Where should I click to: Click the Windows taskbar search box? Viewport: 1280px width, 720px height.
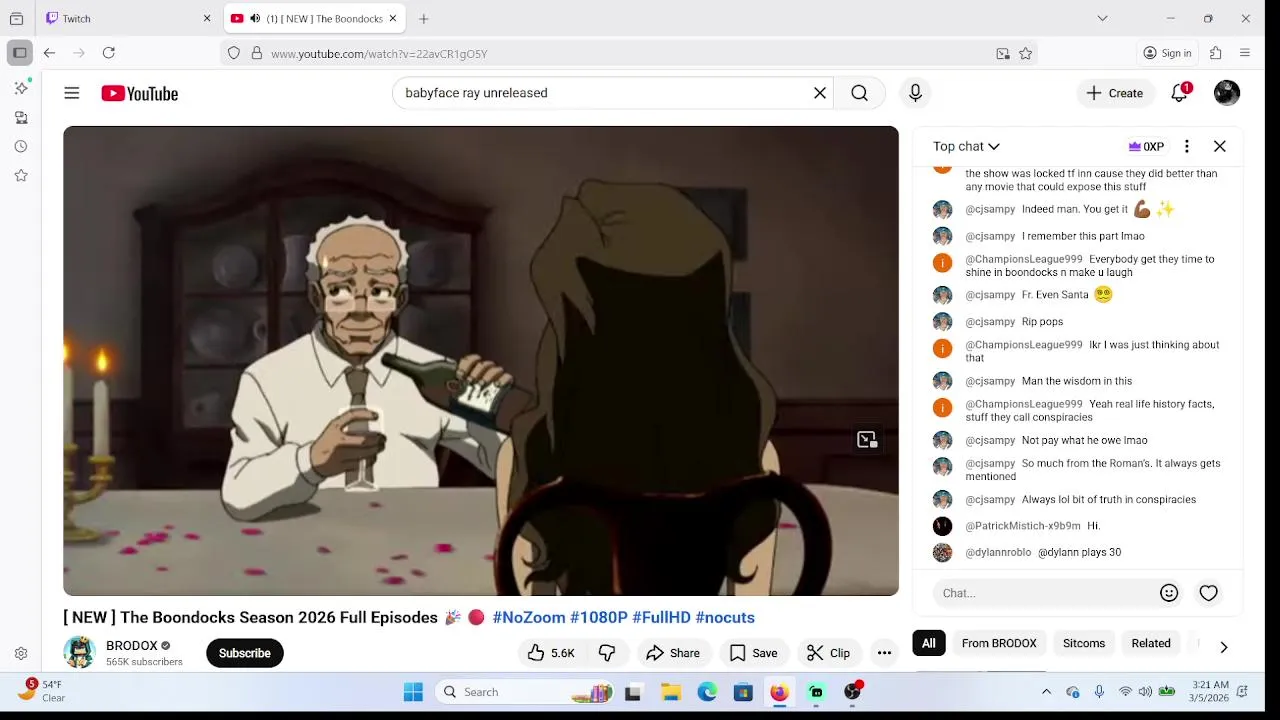coord(528,692)
